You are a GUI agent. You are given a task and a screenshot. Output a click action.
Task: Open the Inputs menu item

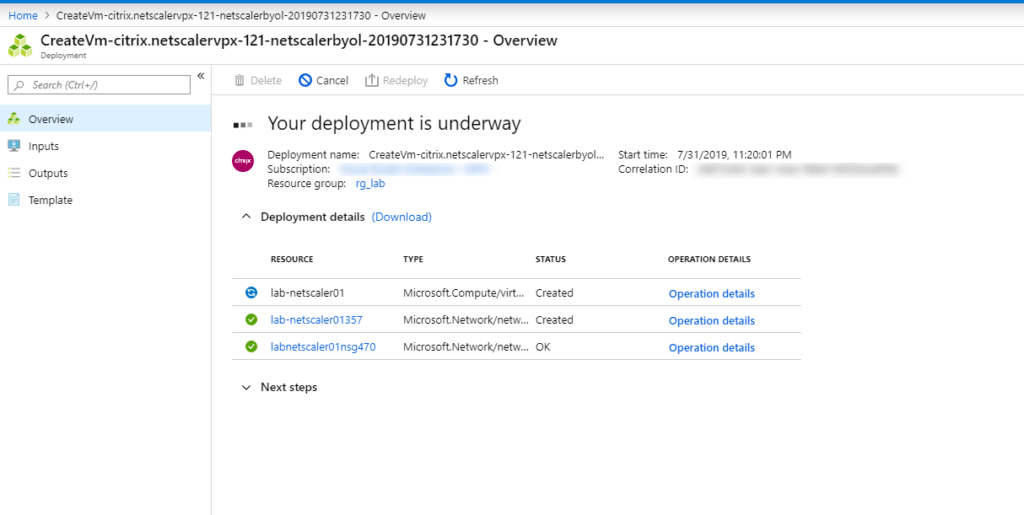tap(105, 146)
